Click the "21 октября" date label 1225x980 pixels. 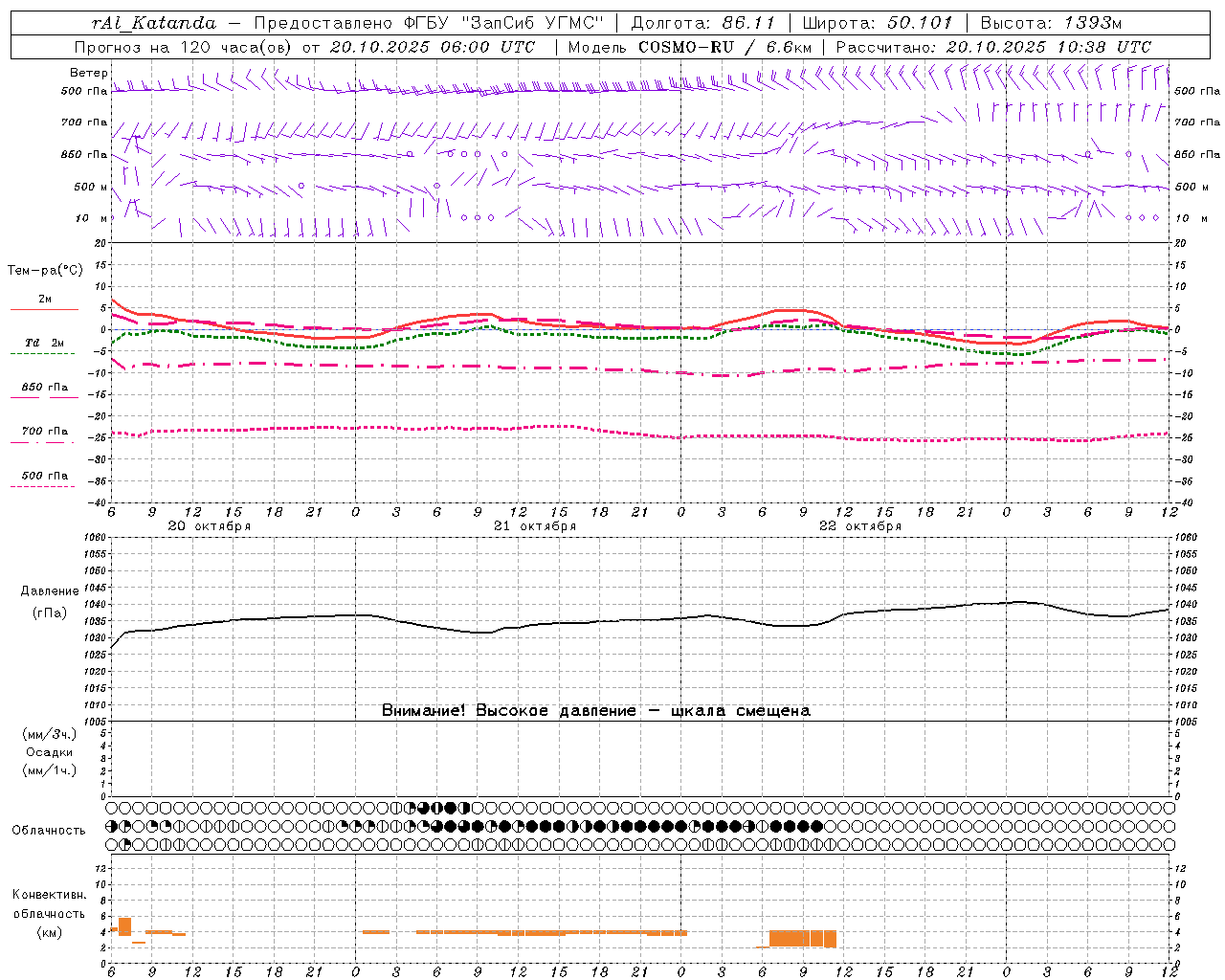pyautogui.click(x=535, y=526)
